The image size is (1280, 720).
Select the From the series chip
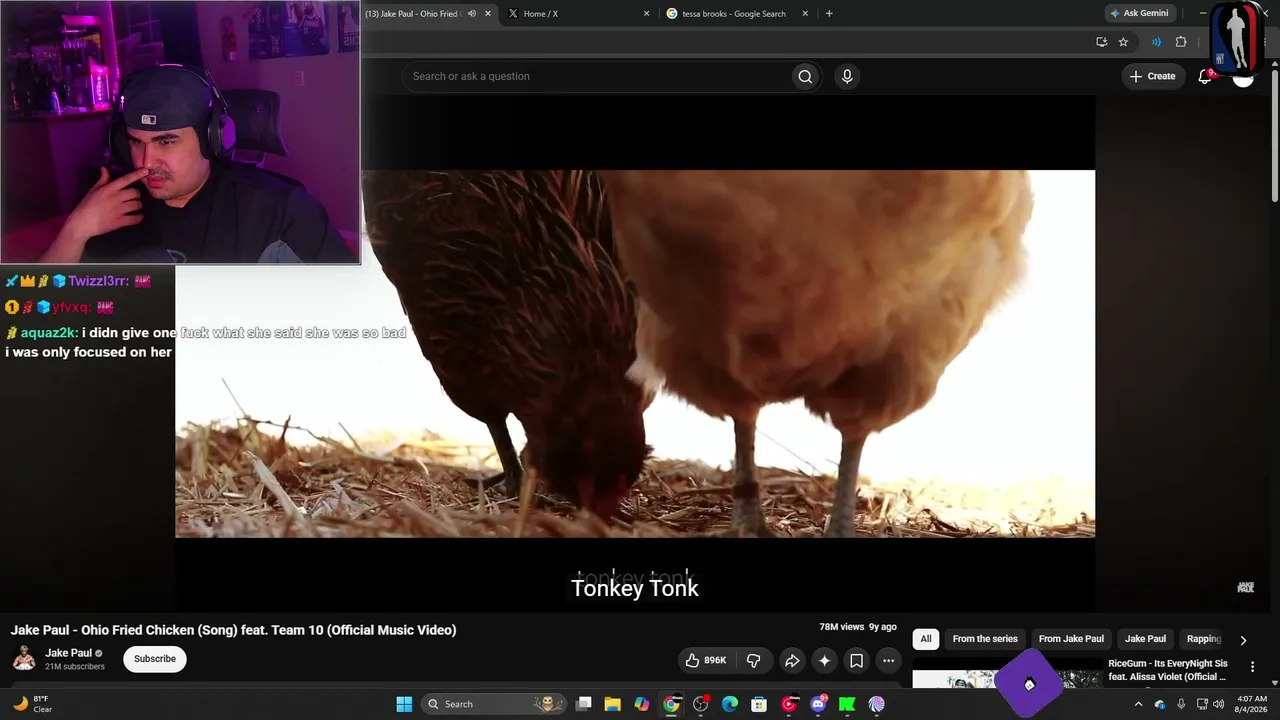pos(985,639)
